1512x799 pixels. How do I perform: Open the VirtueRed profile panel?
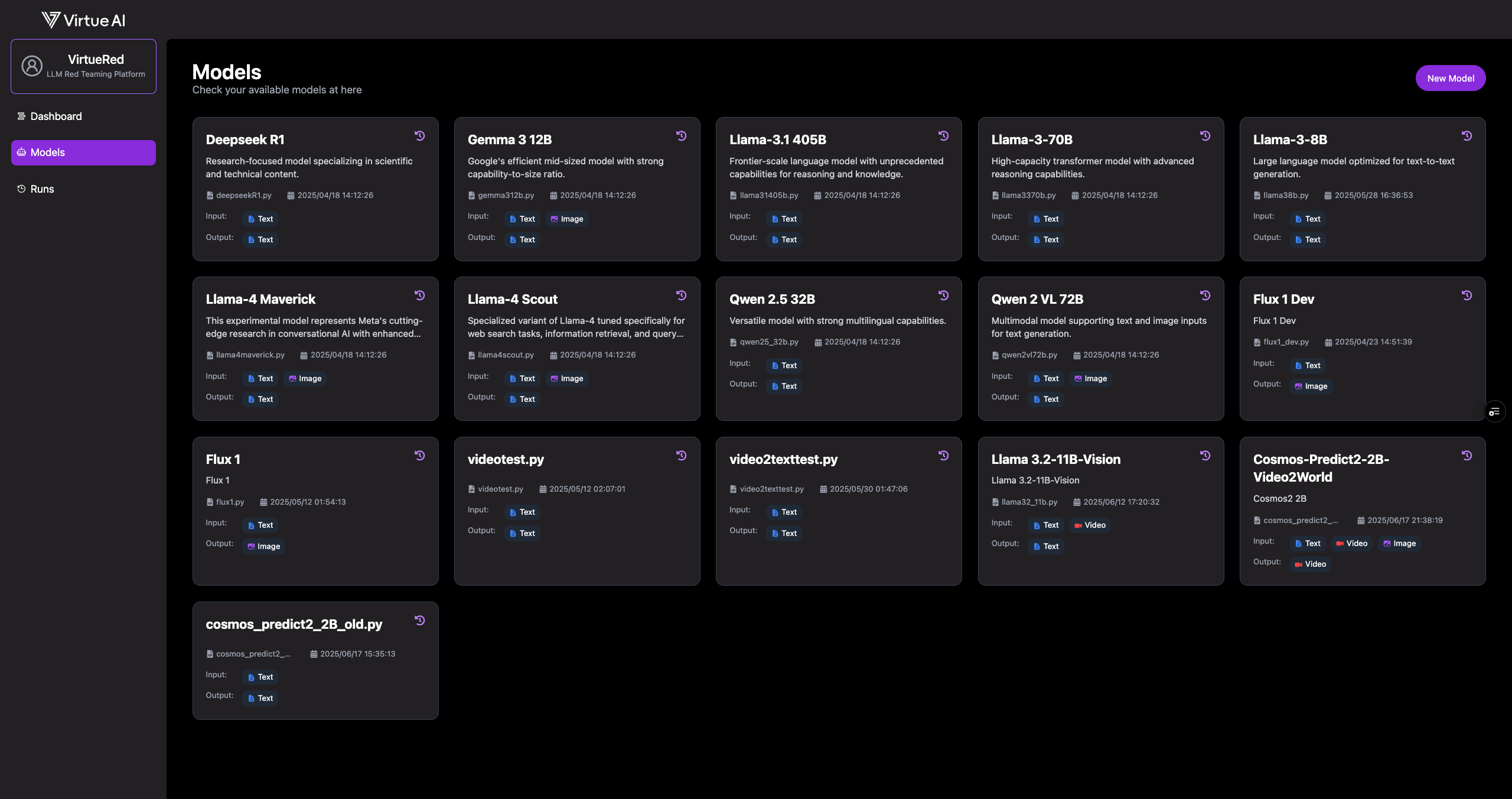pyautogui.click(x=83, y=66)
